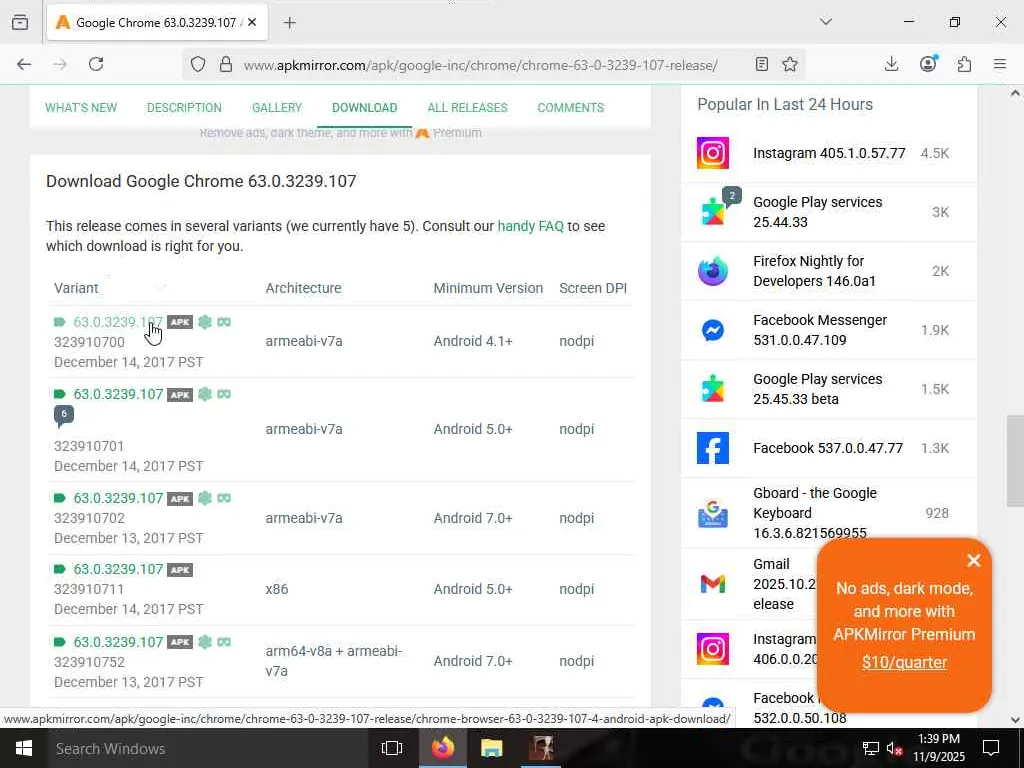Close the APKMirror Premium orange popup
Viewport: 1024px width, 768px height.
(974, 560)
